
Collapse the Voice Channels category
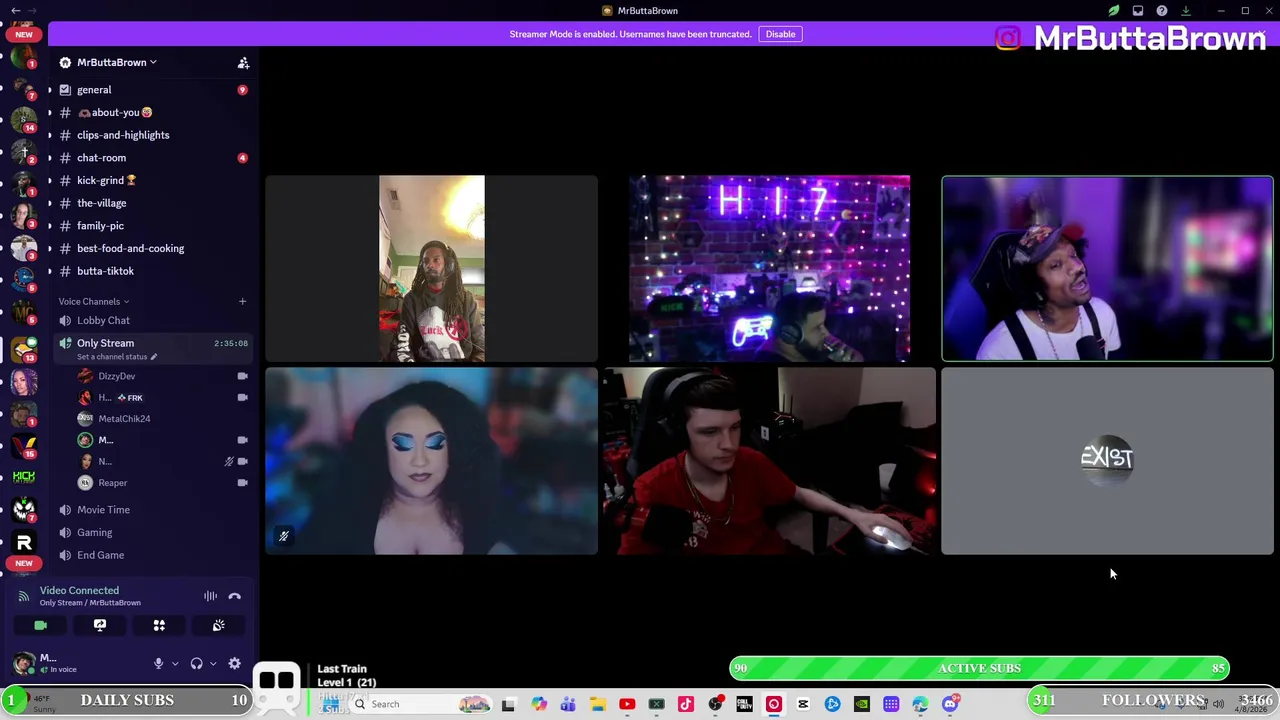93,301
